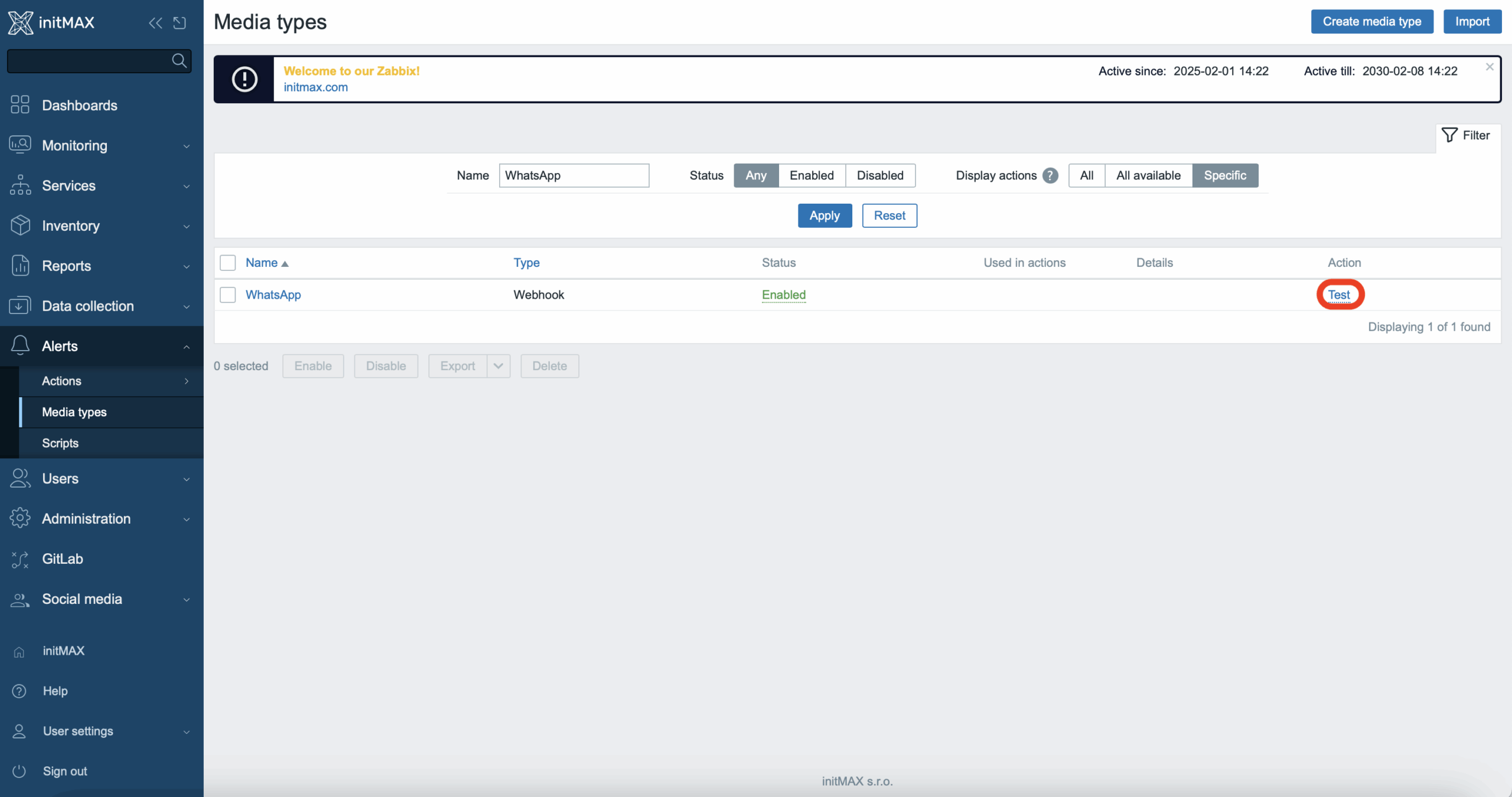
Task: Set Display actions to Specific
Action: click(x=1225, y=176)
